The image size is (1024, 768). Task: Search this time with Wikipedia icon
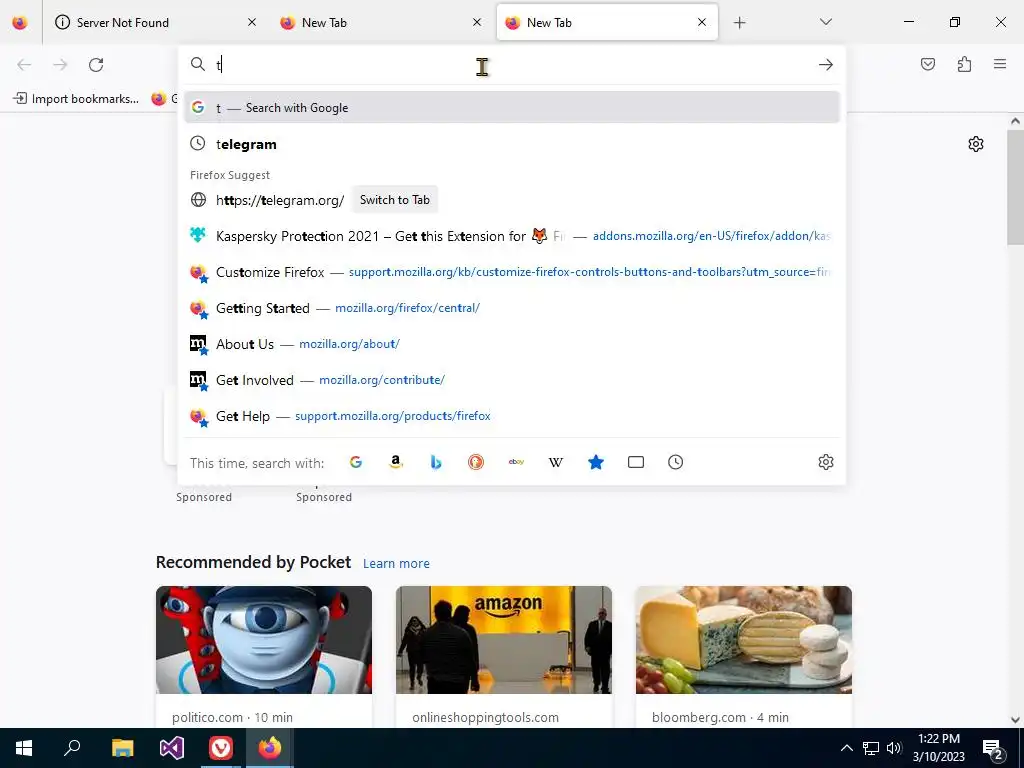click(556, 462)
